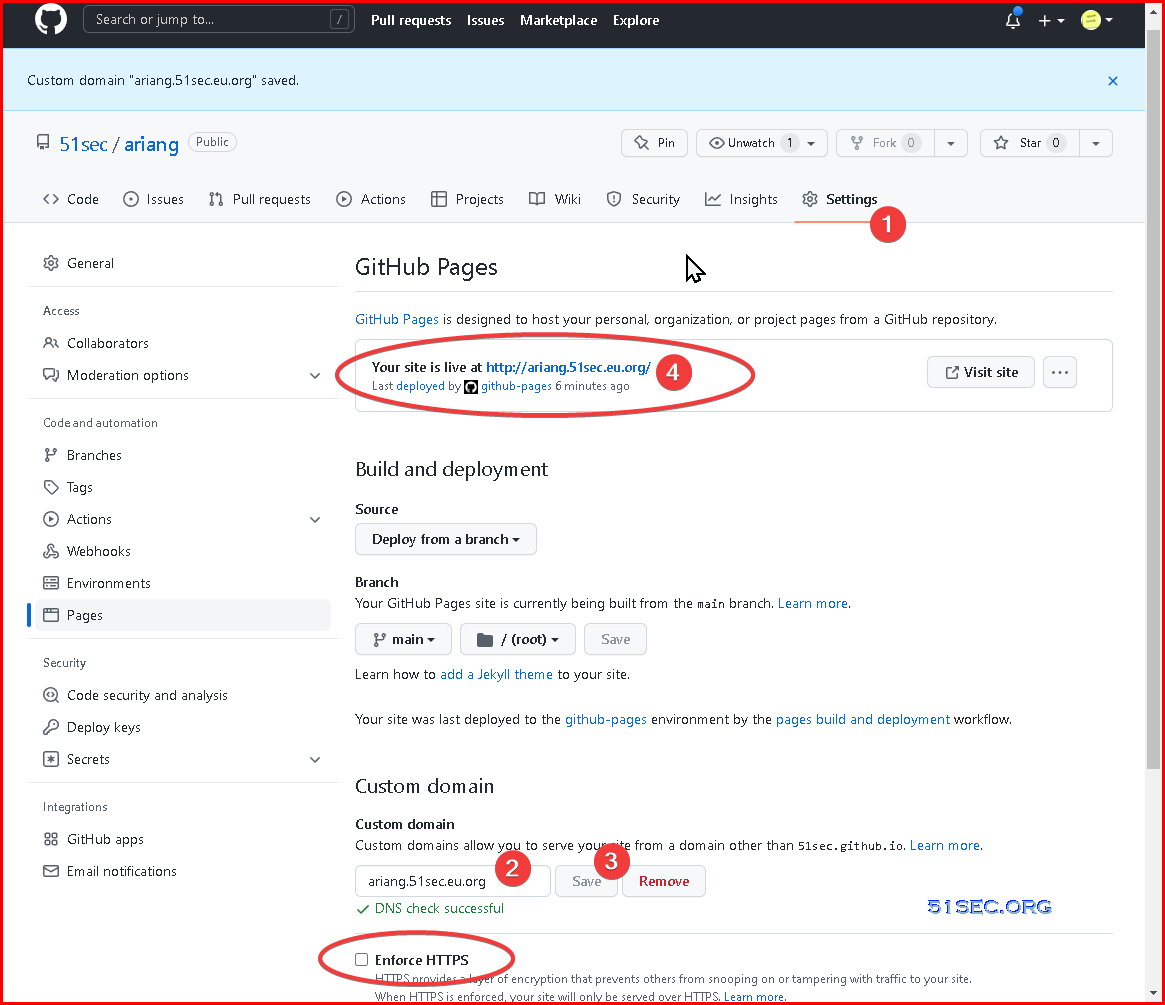The image size is (1165, 1005).
Task: Click Learn more about custom domains
Action: click(x=945, y=845)
